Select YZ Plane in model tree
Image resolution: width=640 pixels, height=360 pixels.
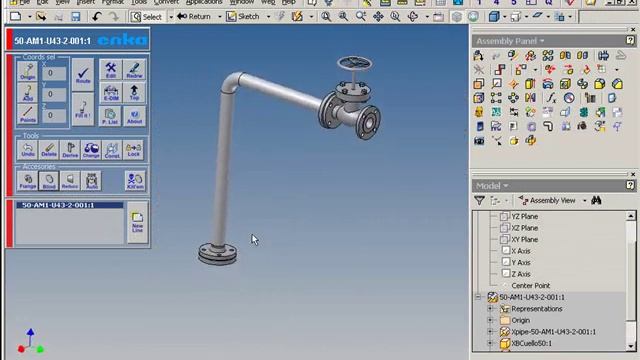[x=524, y=216]
